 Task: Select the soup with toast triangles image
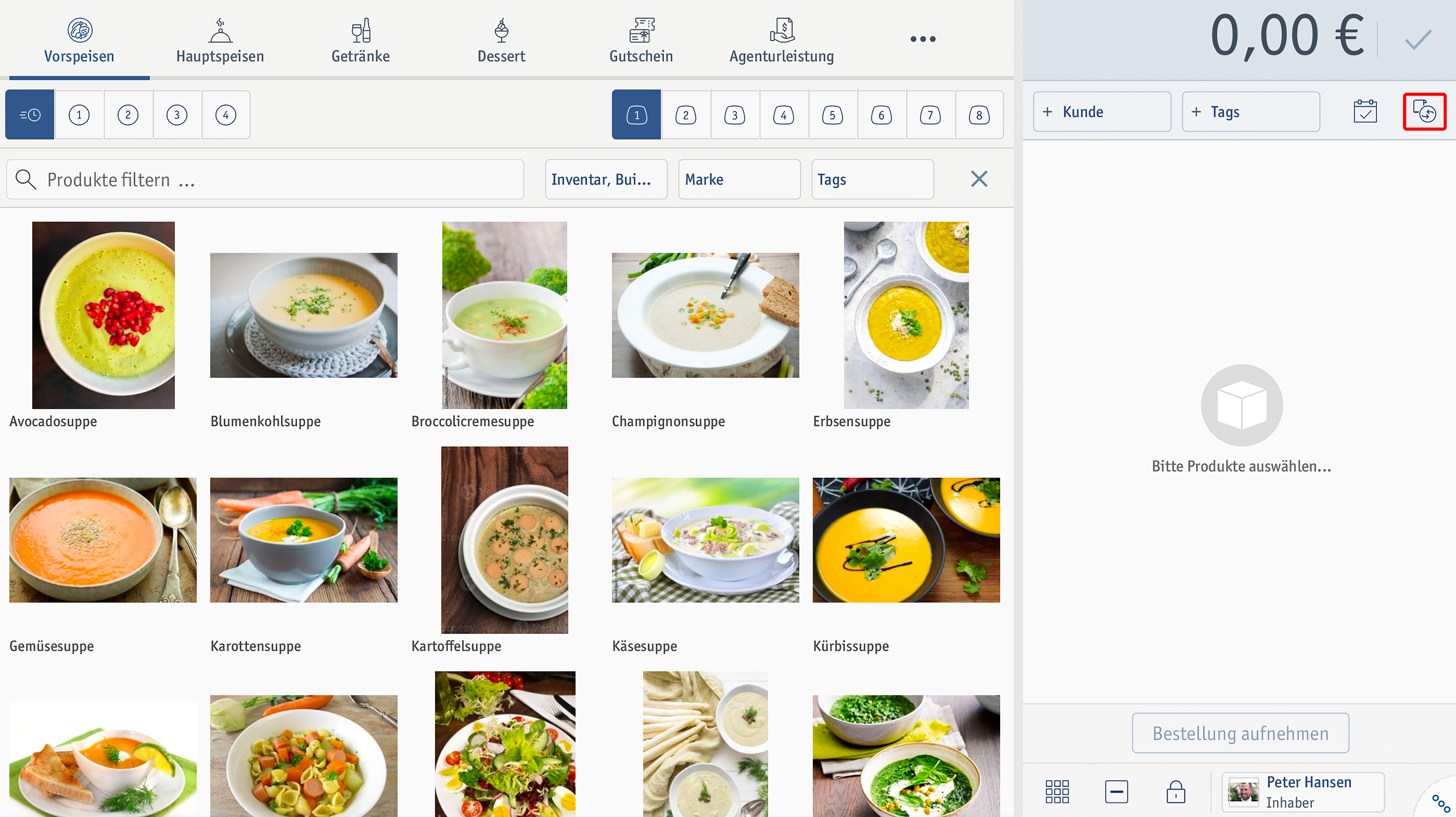point(103,759)
